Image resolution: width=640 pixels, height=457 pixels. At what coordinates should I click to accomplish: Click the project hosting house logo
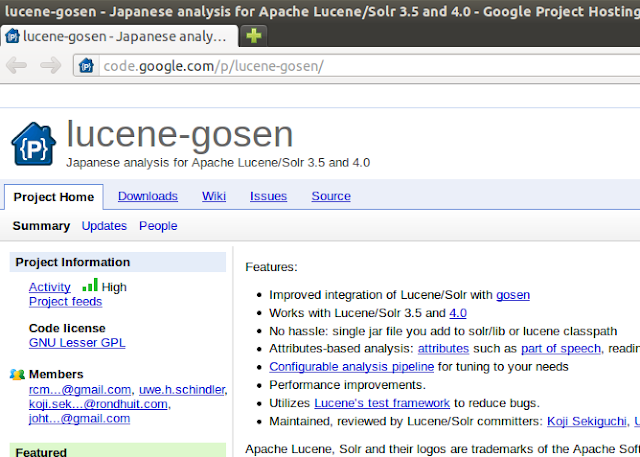(33, 144)
